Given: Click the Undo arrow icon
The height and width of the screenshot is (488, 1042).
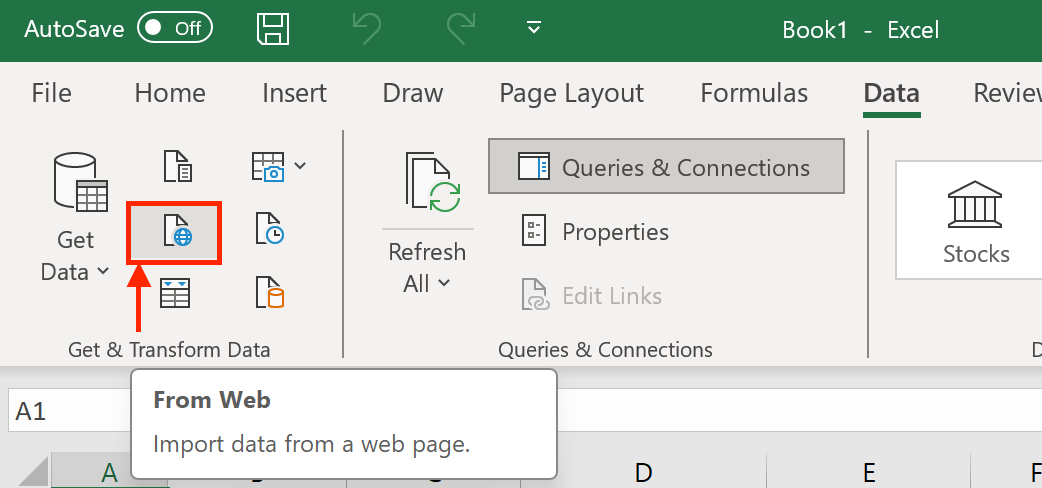Looking at the screenshot, I should point(367,29).
